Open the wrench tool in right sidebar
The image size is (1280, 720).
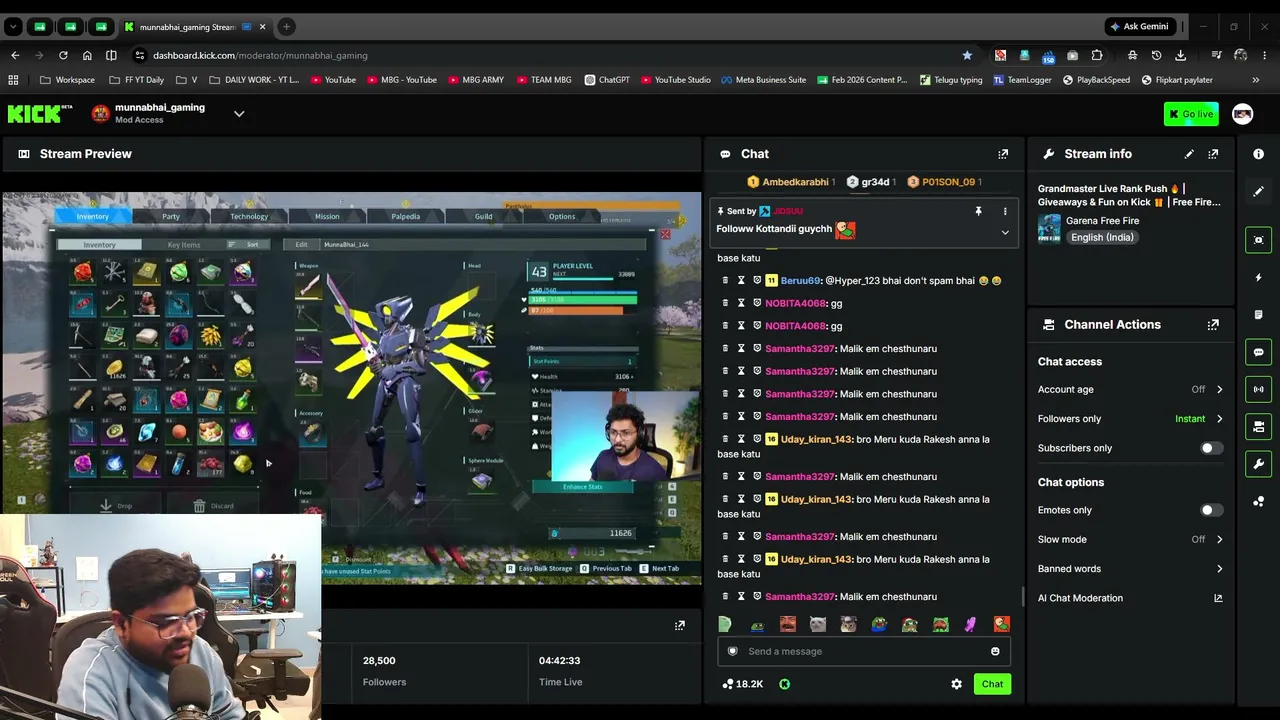(x=1258, y=464)
